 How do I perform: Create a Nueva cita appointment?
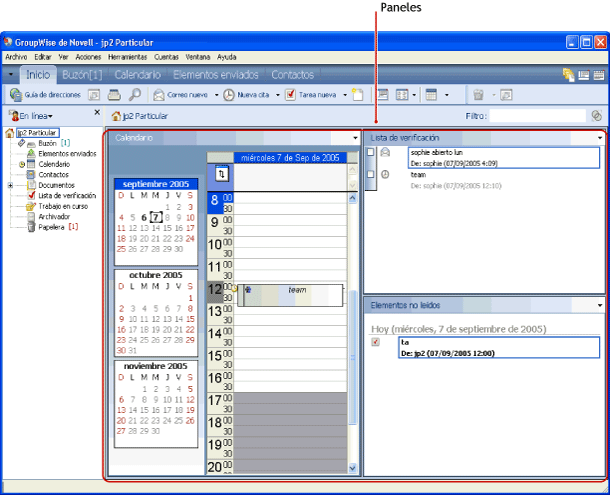pos(246,95)
